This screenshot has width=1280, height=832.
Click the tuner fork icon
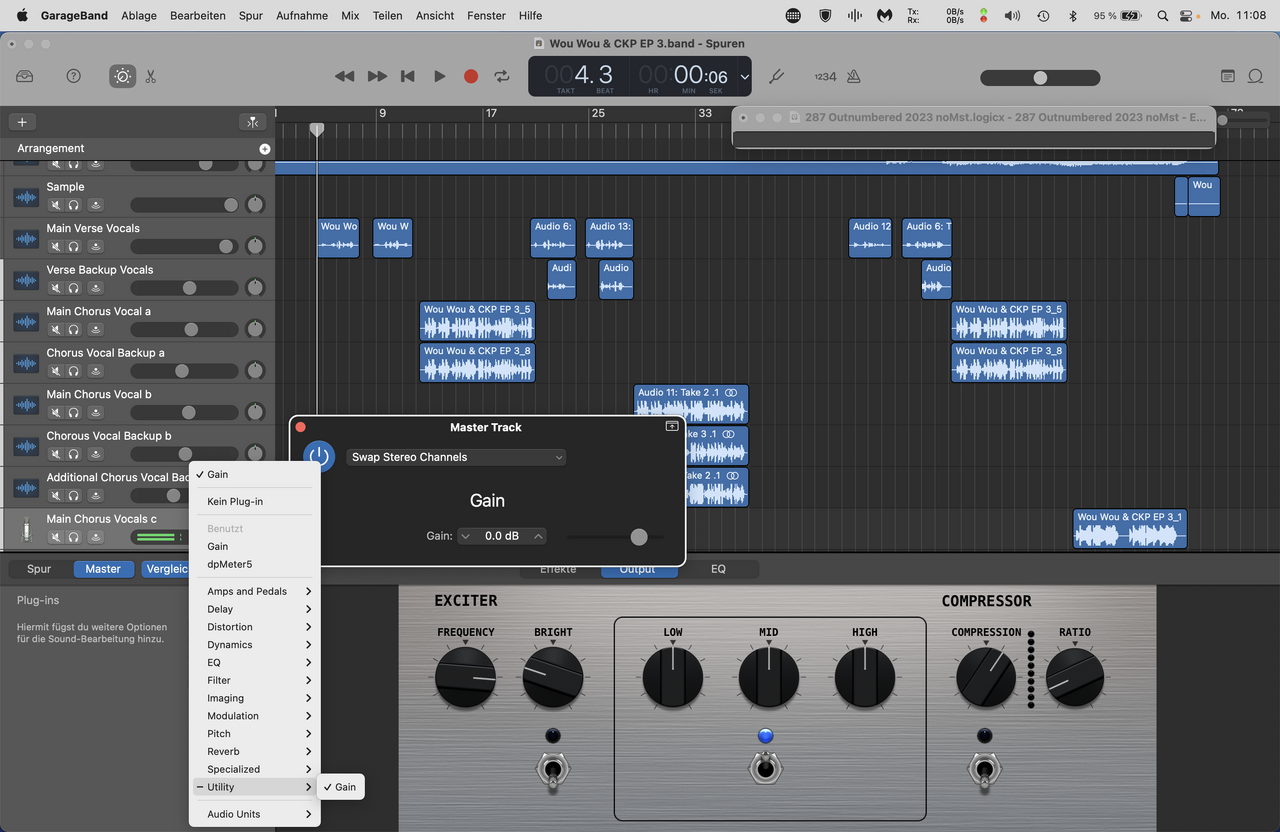point(776,76)
